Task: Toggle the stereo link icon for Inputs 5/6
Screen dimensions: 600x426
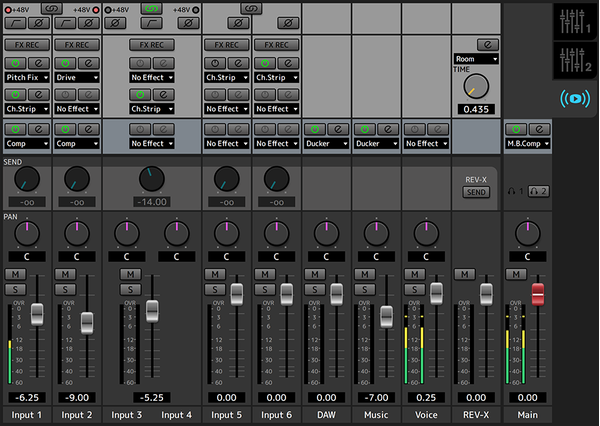Action: coord(250,8)
